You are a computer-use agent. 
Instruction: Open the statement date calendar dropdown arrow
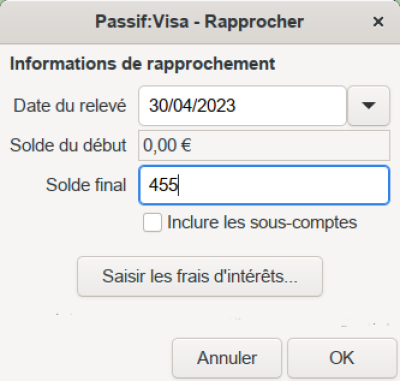pyautogui.click(x=368, y=106)
